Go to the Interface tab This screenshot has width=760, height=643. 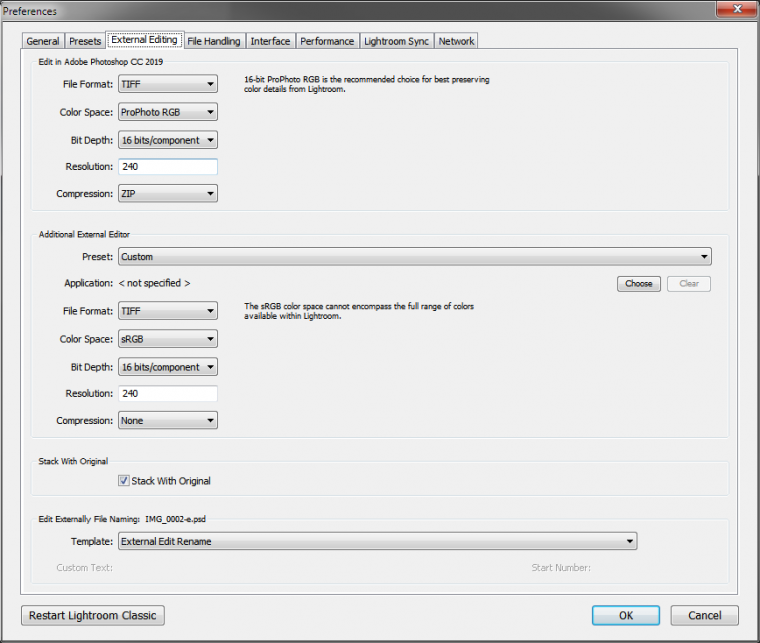point(270,41)
